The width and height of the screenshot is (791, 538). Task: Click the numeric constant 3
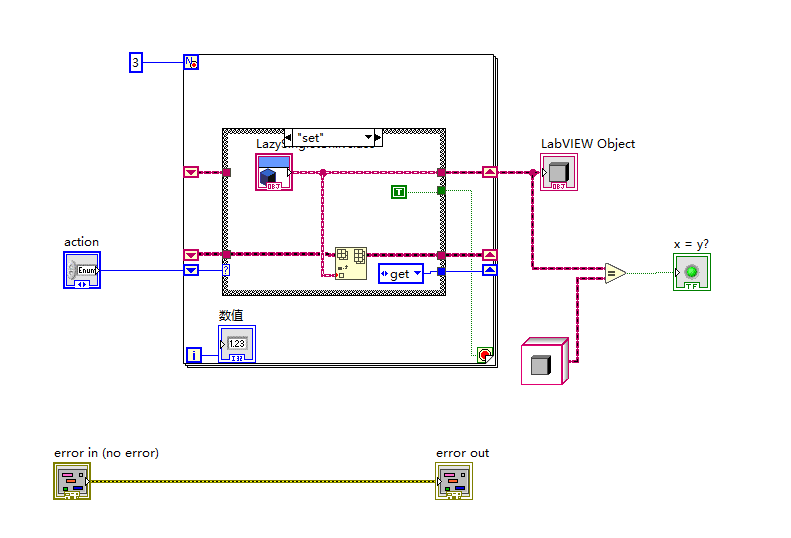136,63
